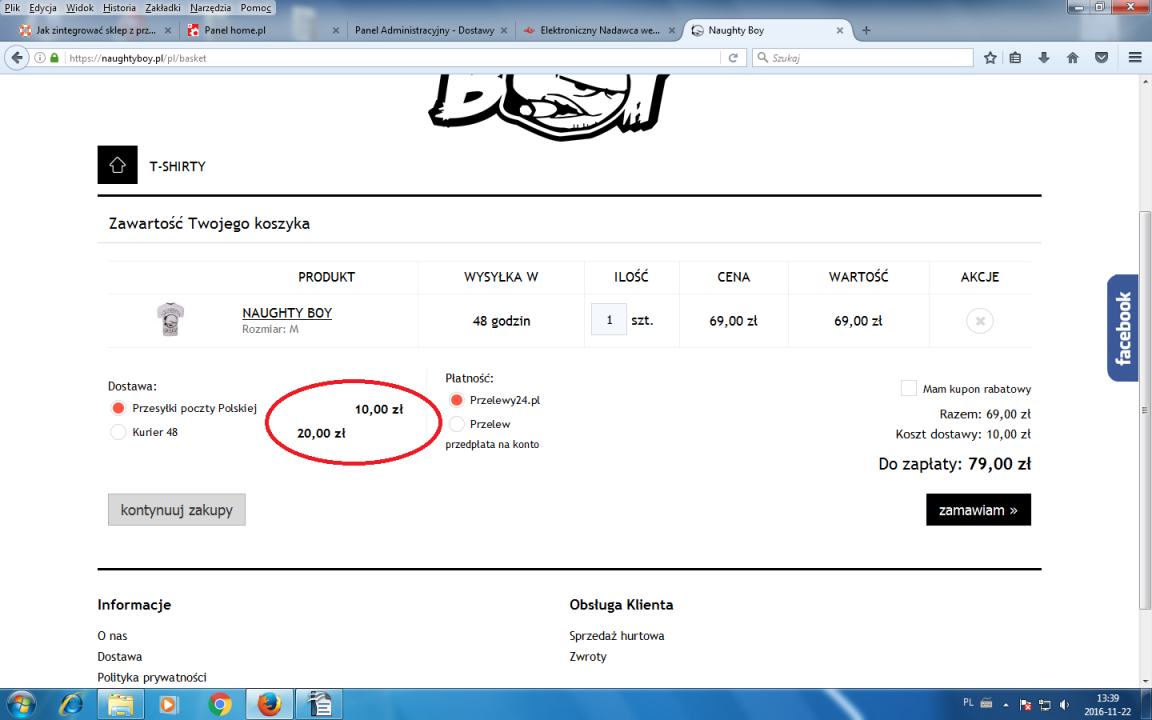The image size is (1152, 720).
Task: Select the Przelew payment method
Action: pyautogui.click(x=456, y=424)
